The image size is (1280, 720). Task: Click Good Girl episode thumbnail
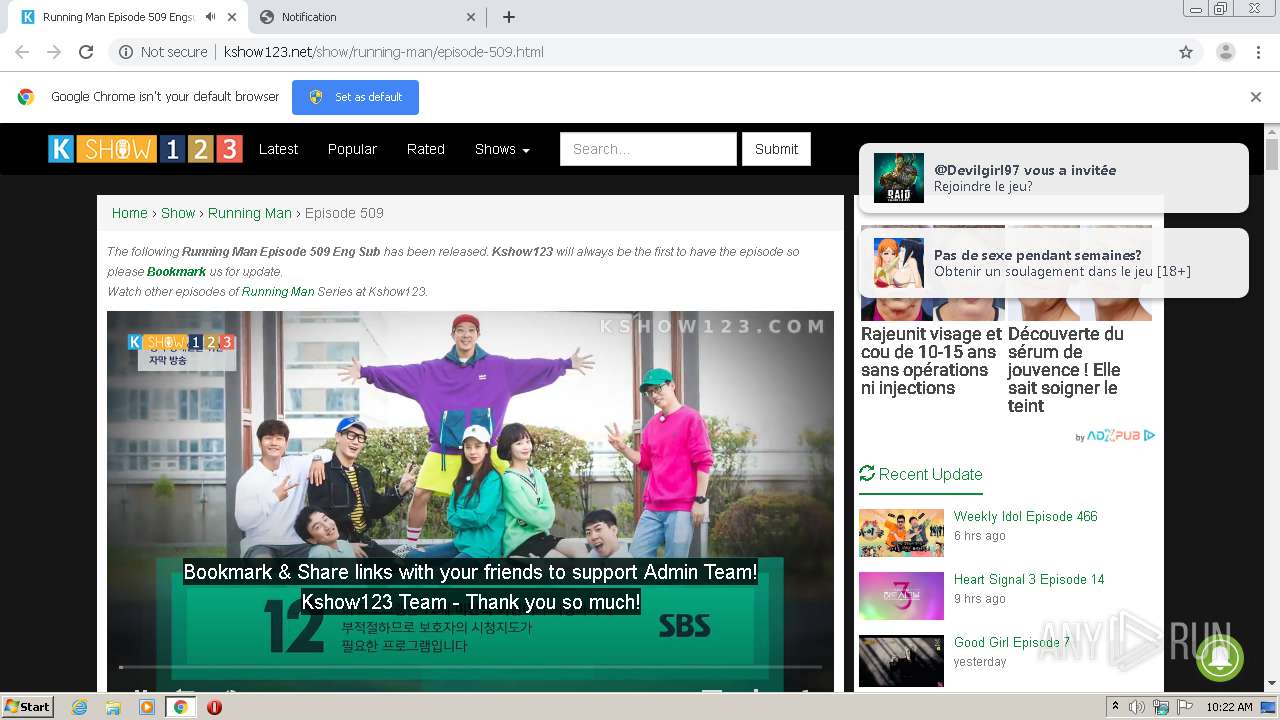901,661
